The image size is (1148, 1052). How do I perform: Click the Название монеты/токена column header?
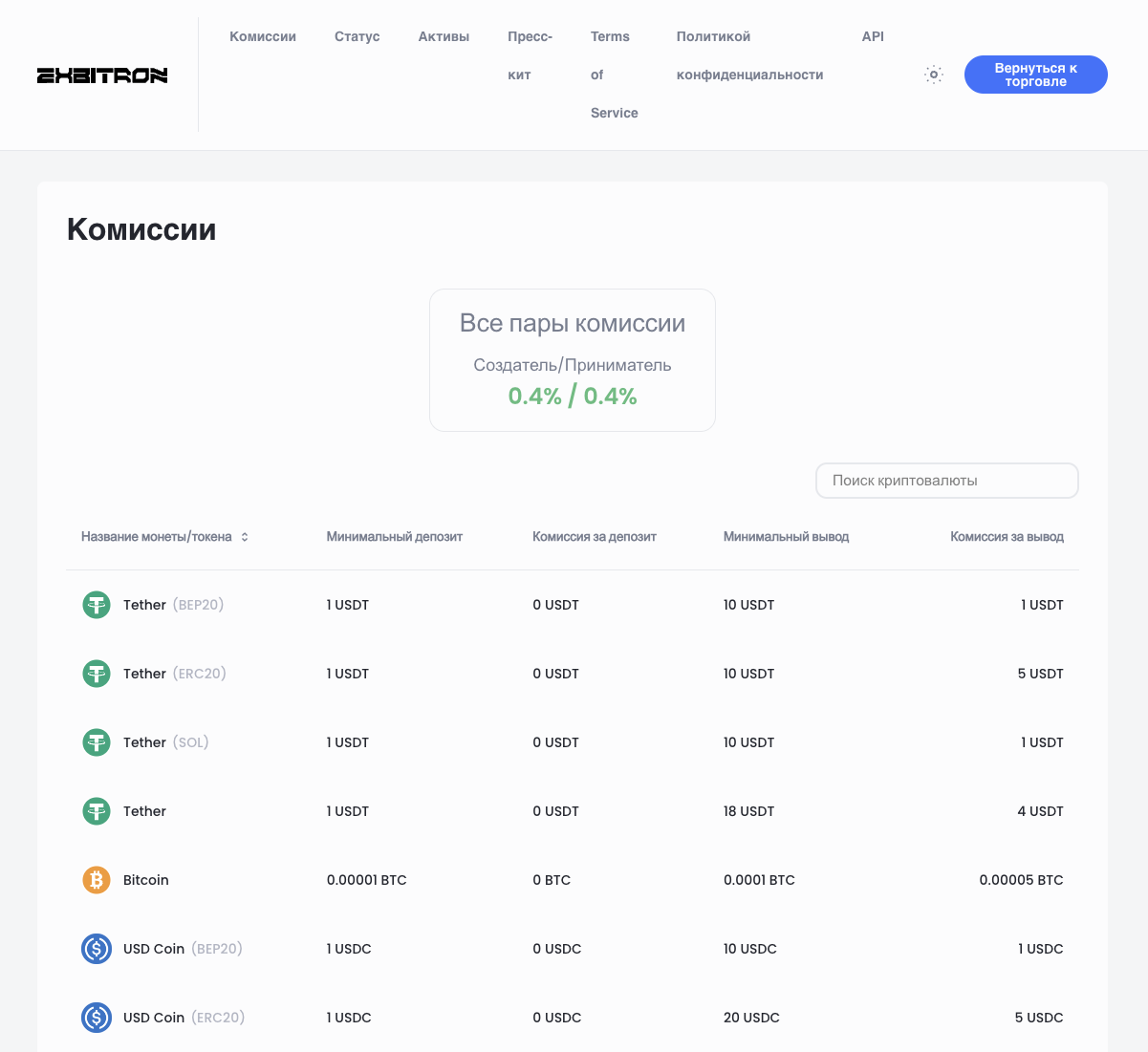coord(157,537)
